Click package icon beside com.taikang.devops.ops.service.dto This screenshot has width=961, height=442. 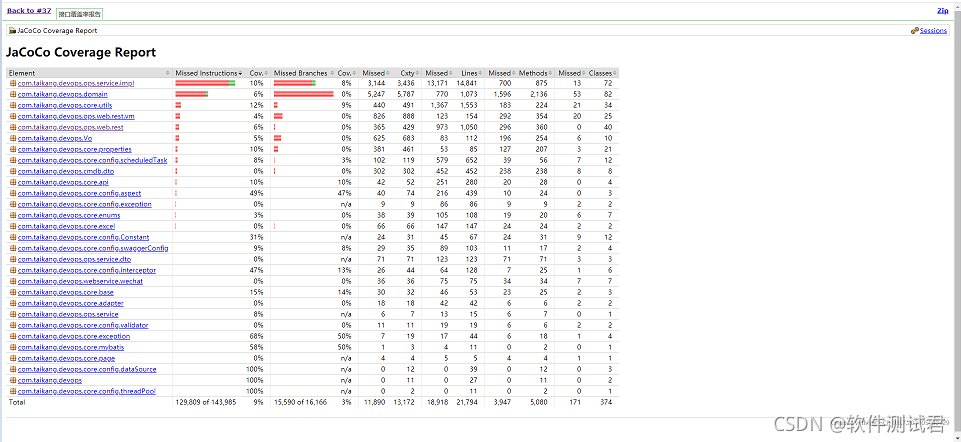[x=12, y=259]
